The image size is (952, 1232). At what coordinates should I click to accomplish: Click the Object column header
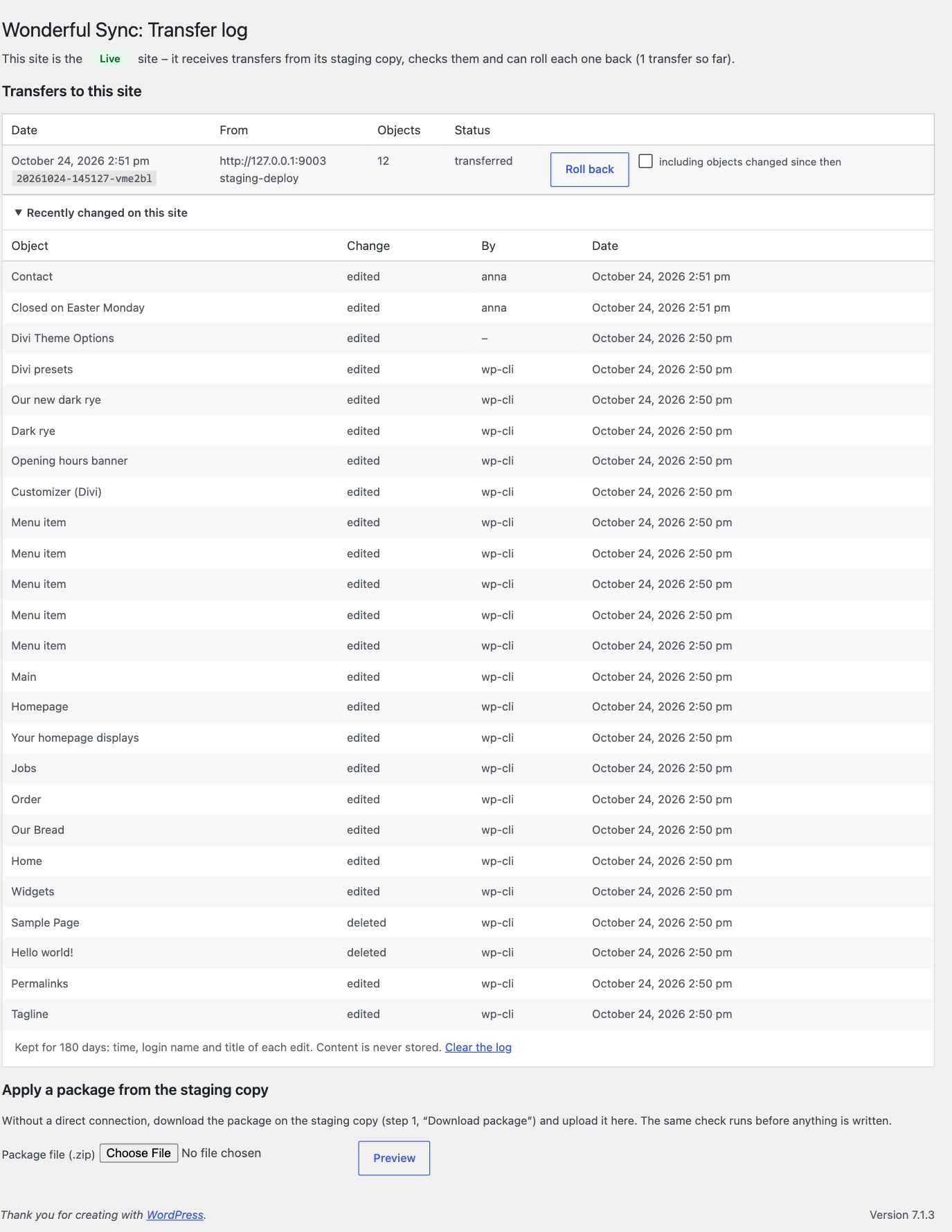[30, 246]
